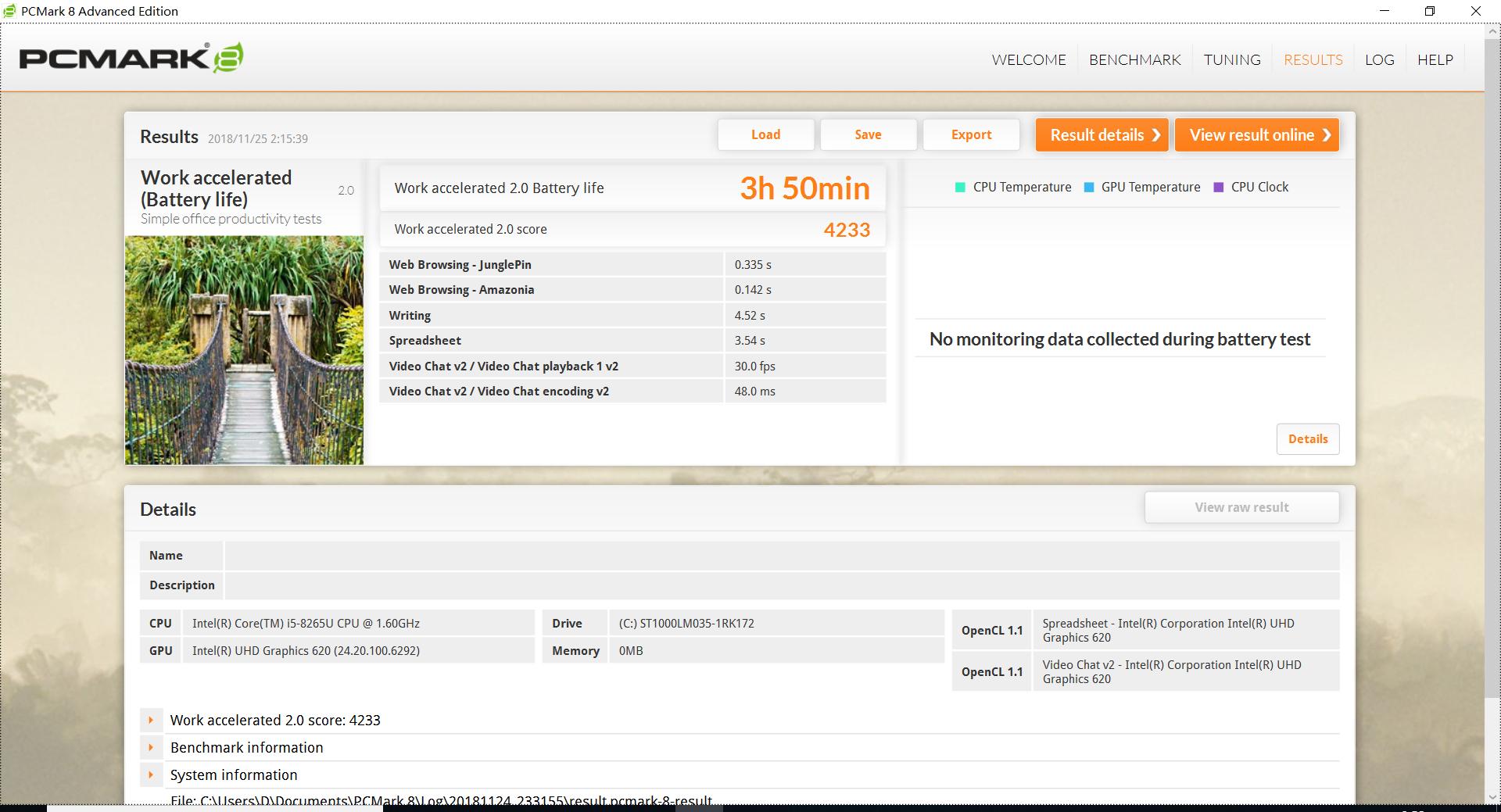Click the PCMark 8 logo

(x=131, y=59)
